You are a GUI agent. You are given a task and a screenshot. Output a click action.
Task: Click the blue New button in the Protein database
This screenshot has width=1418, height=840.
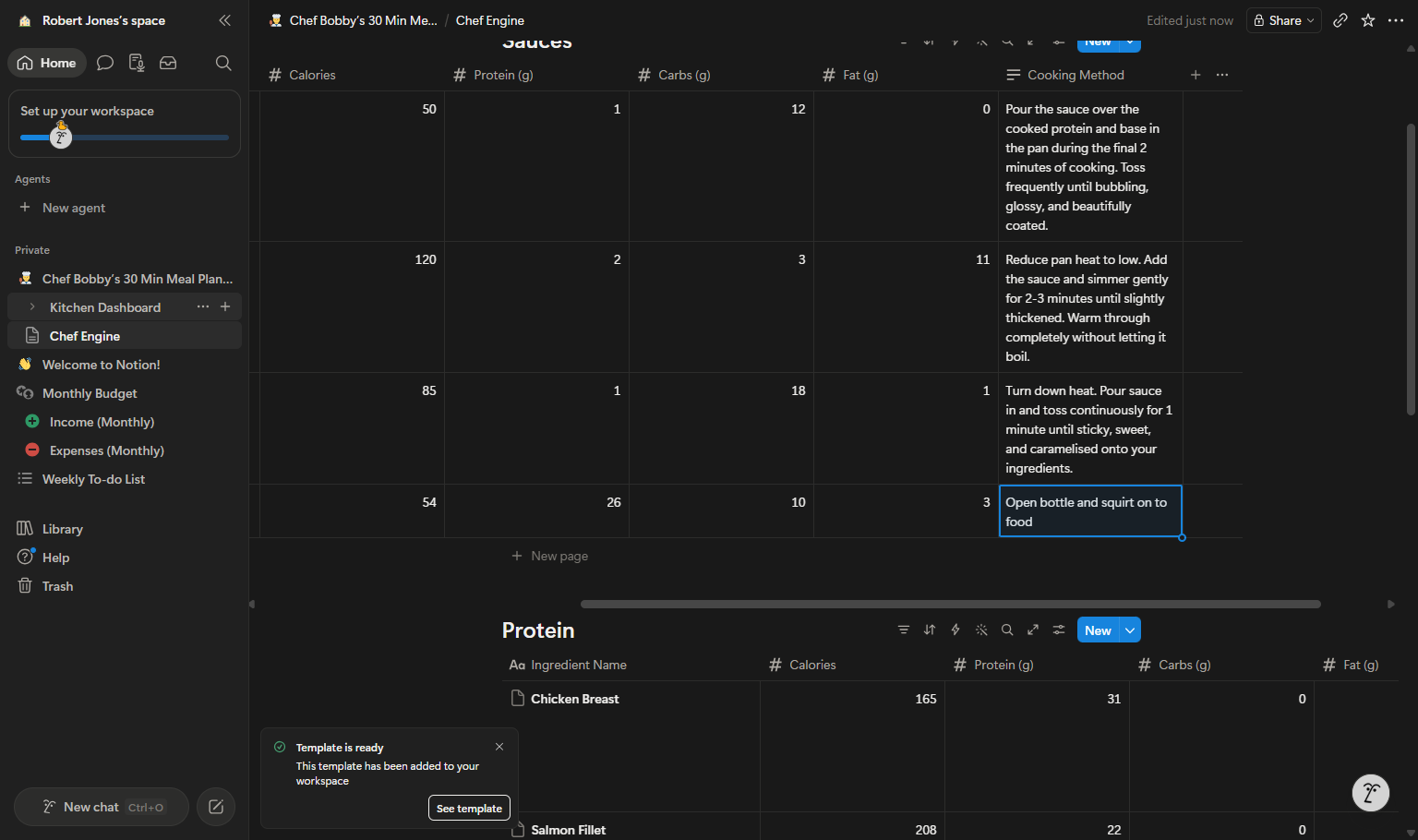click(x=1098, y=630)
